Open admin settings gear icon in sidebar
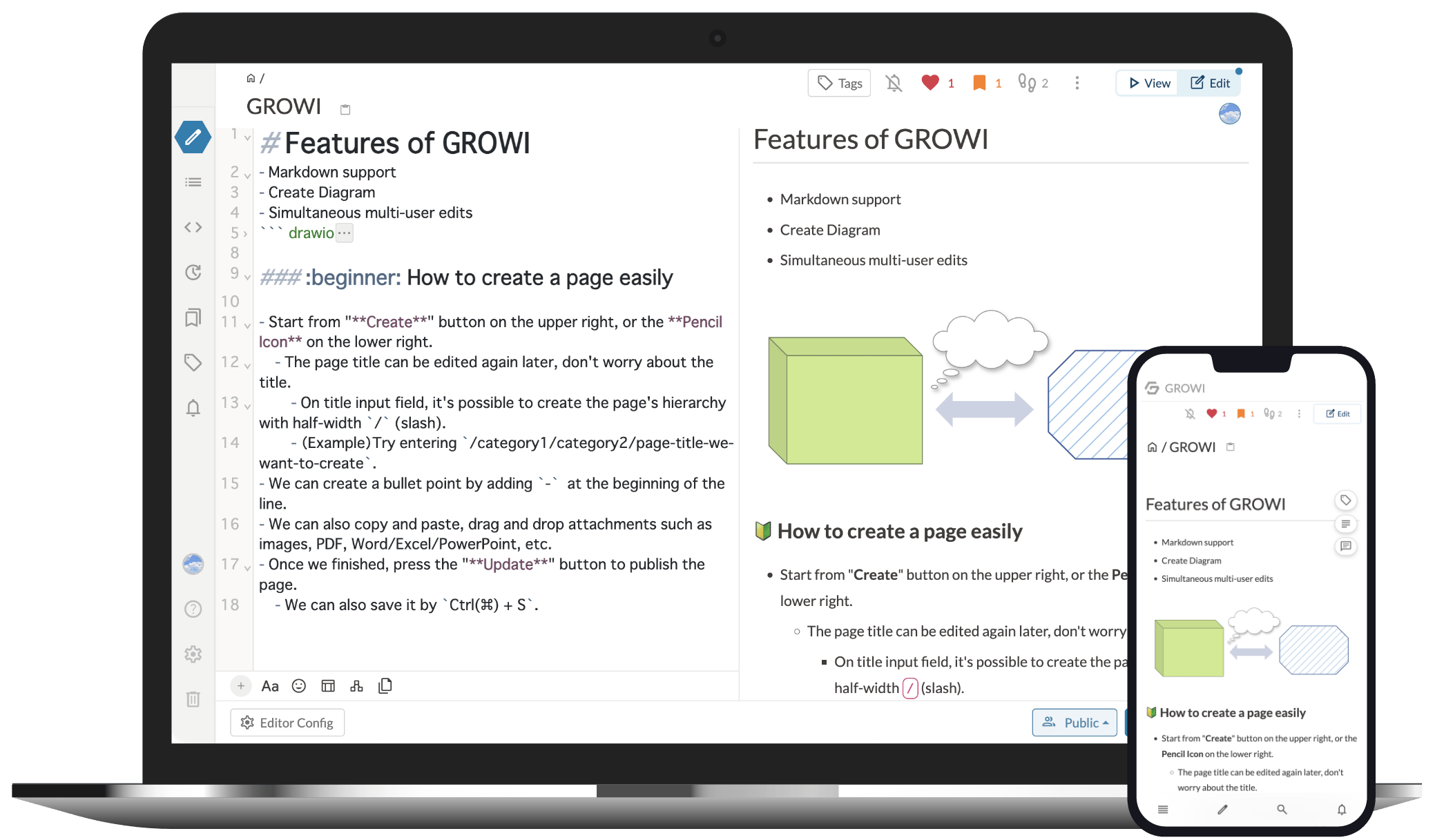The image size is (1435, 840). coord(193,654)
